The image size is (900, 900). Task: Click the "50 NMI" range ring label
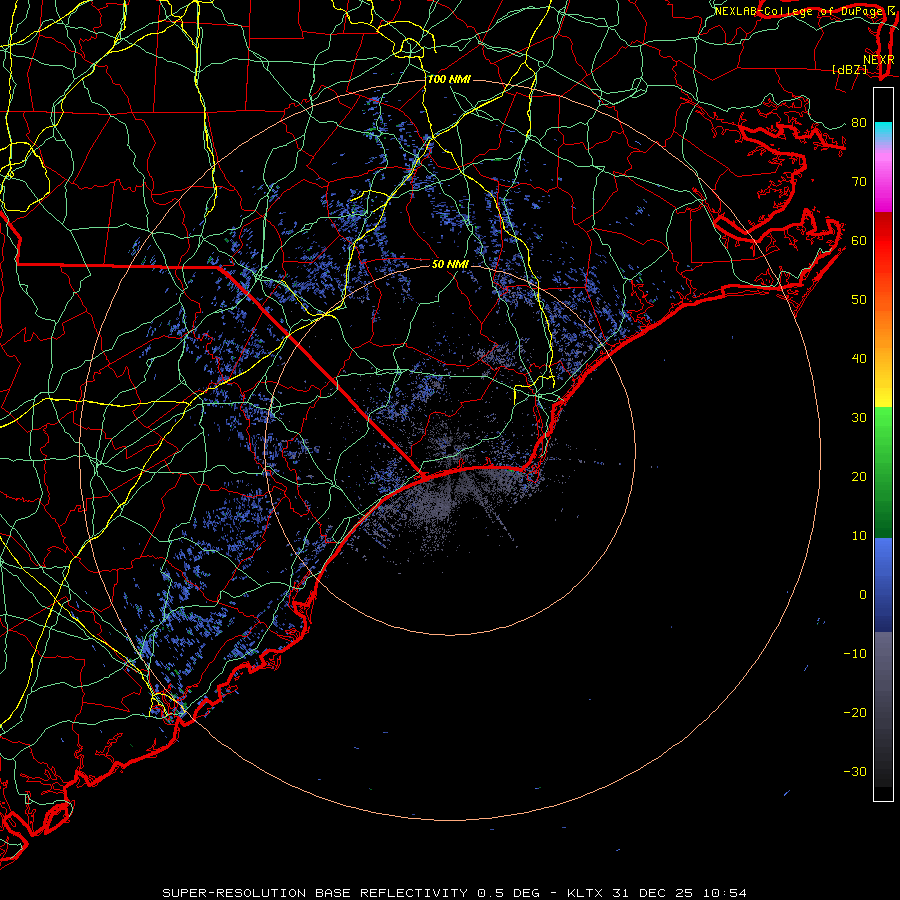point(450,264)
